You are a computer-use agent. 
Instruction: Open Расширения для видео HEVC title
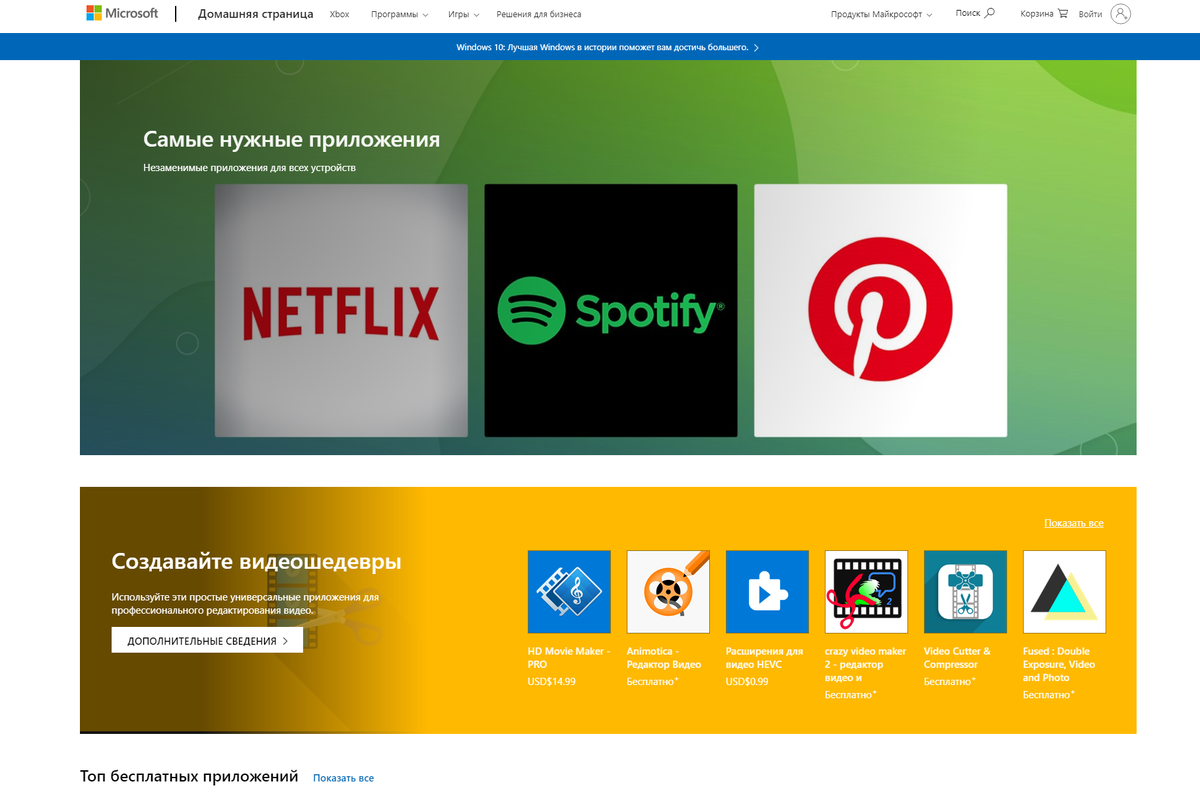[765, 657]
